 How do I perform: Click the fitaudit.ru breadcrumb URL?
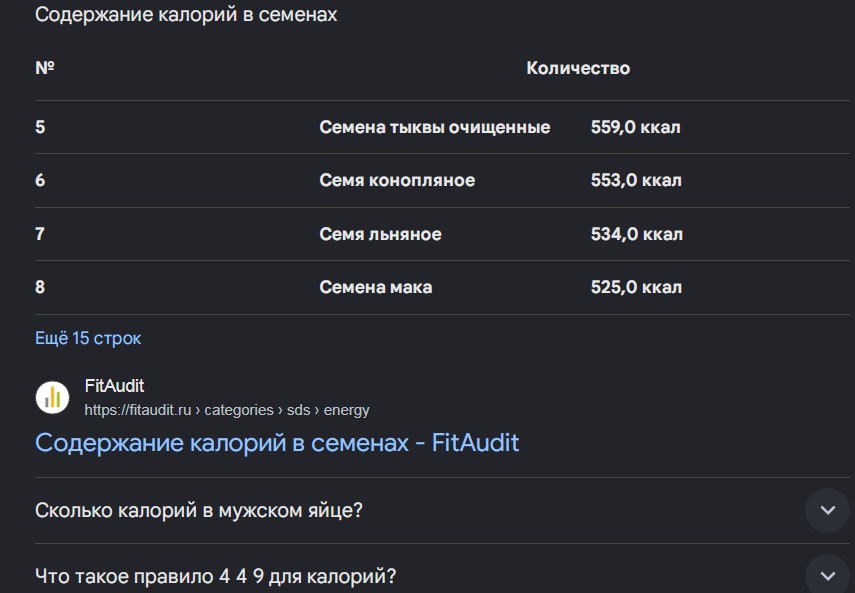pyautogui.click(x=227, y=410)
